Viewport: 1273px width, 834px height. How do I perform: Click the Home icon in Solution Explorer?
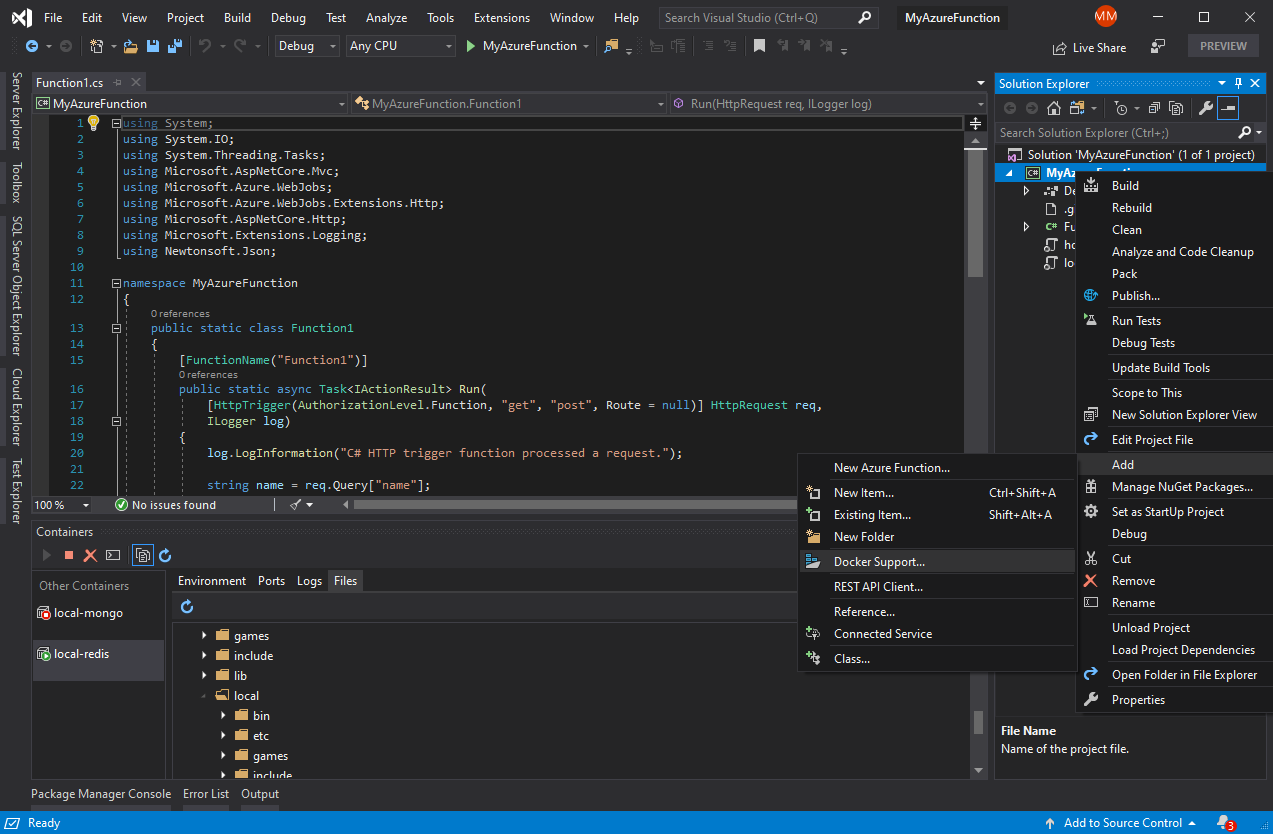click(1053, 107)
